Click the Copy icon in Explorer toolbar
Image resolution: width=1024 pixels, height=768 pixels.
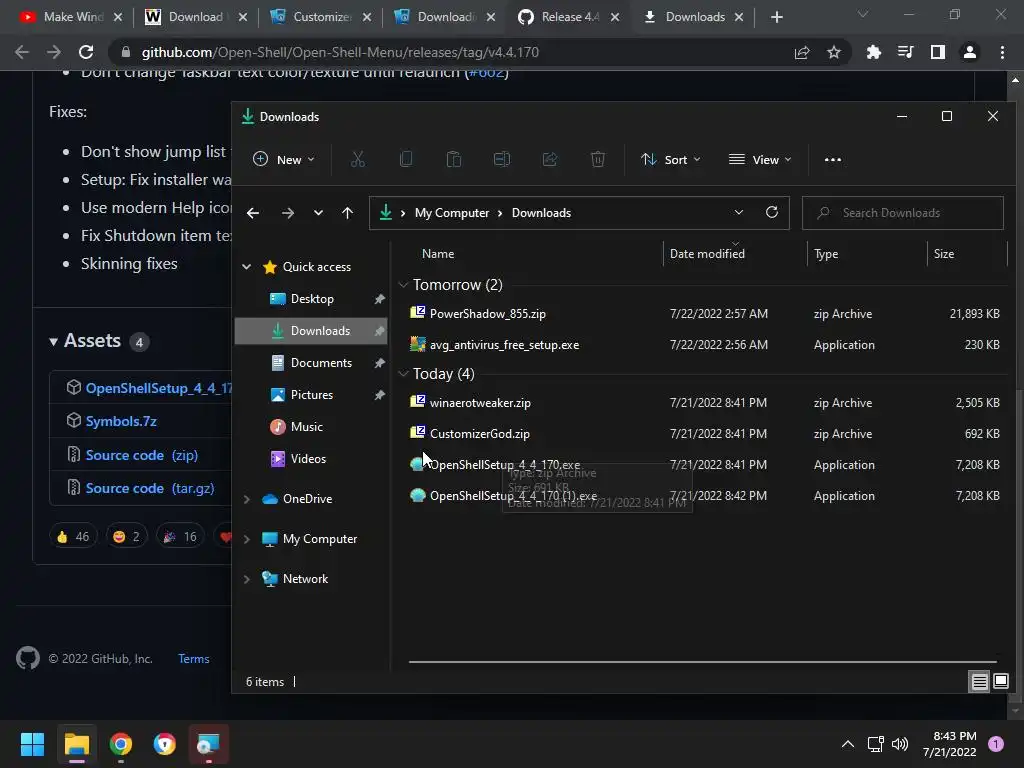click(x=406, y=159)
